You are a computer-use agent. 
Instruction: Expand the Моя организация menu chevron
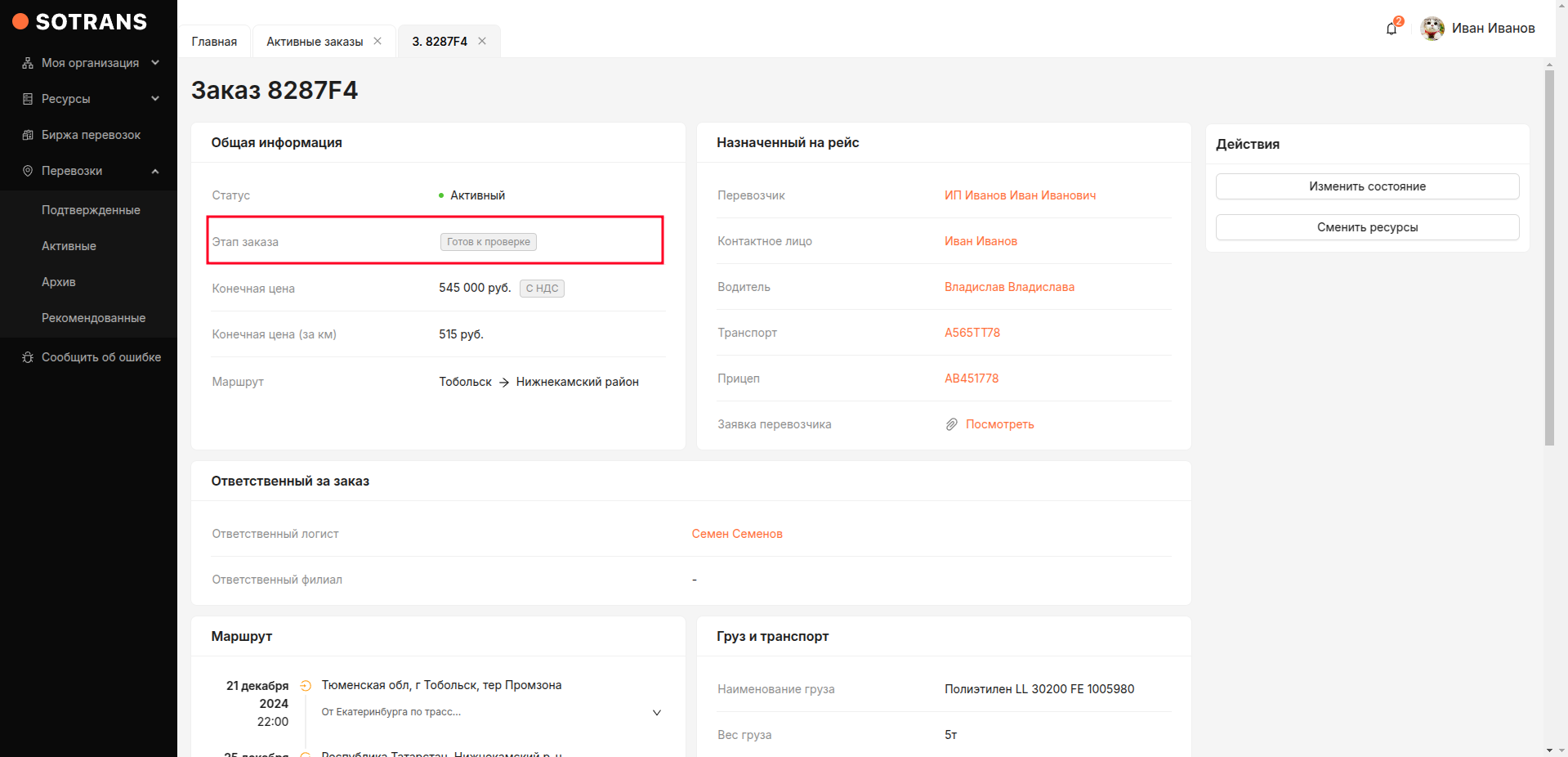point(155,63)
